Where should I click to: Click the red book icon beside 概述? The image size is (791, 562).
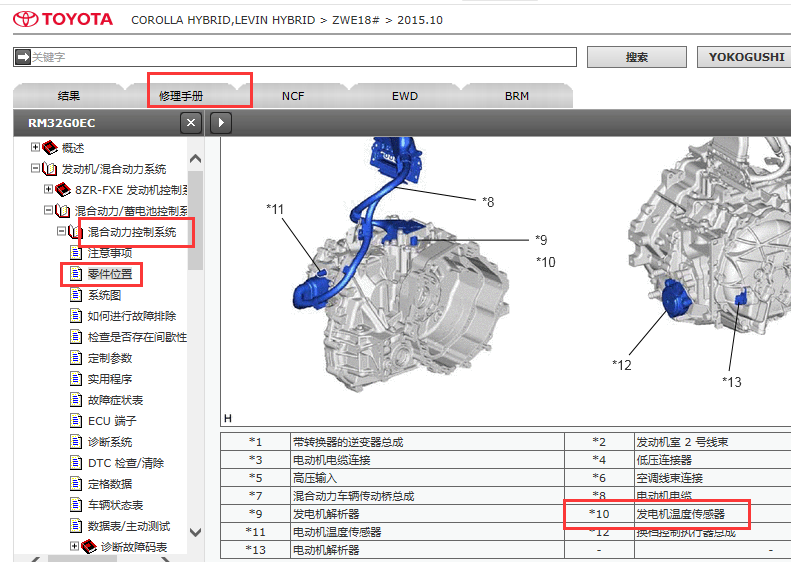[x=49, y=147]
